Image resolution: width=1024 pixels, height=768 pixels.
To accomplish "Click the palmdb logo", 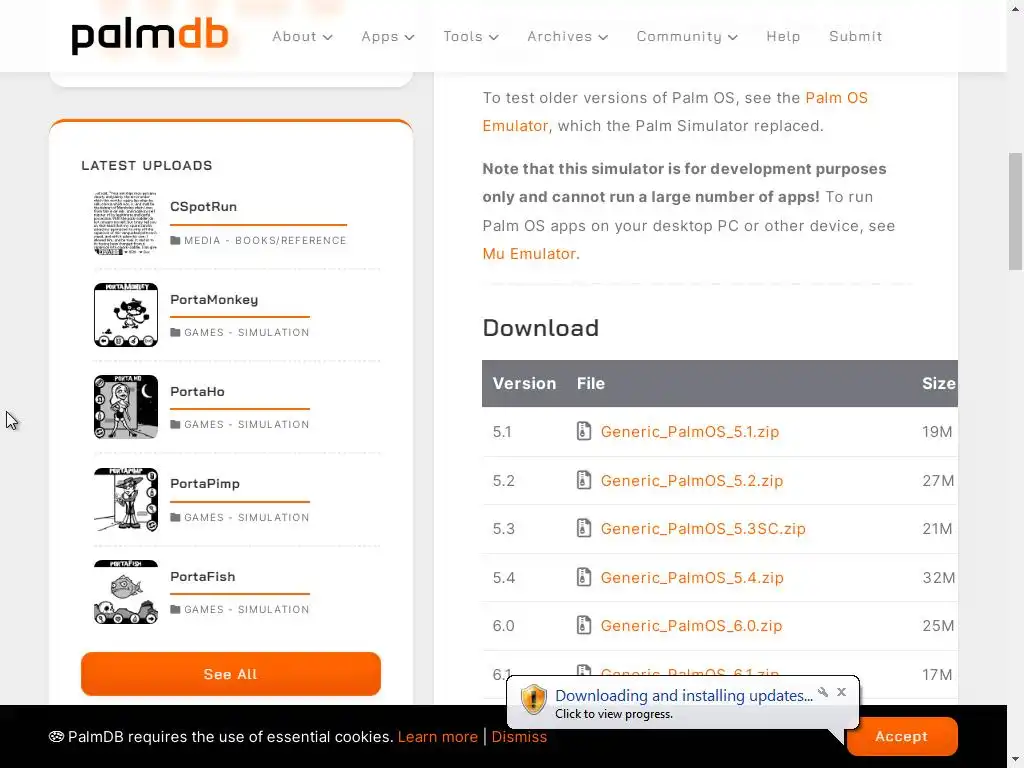I will pyautogui.click(x=150, y=37).
